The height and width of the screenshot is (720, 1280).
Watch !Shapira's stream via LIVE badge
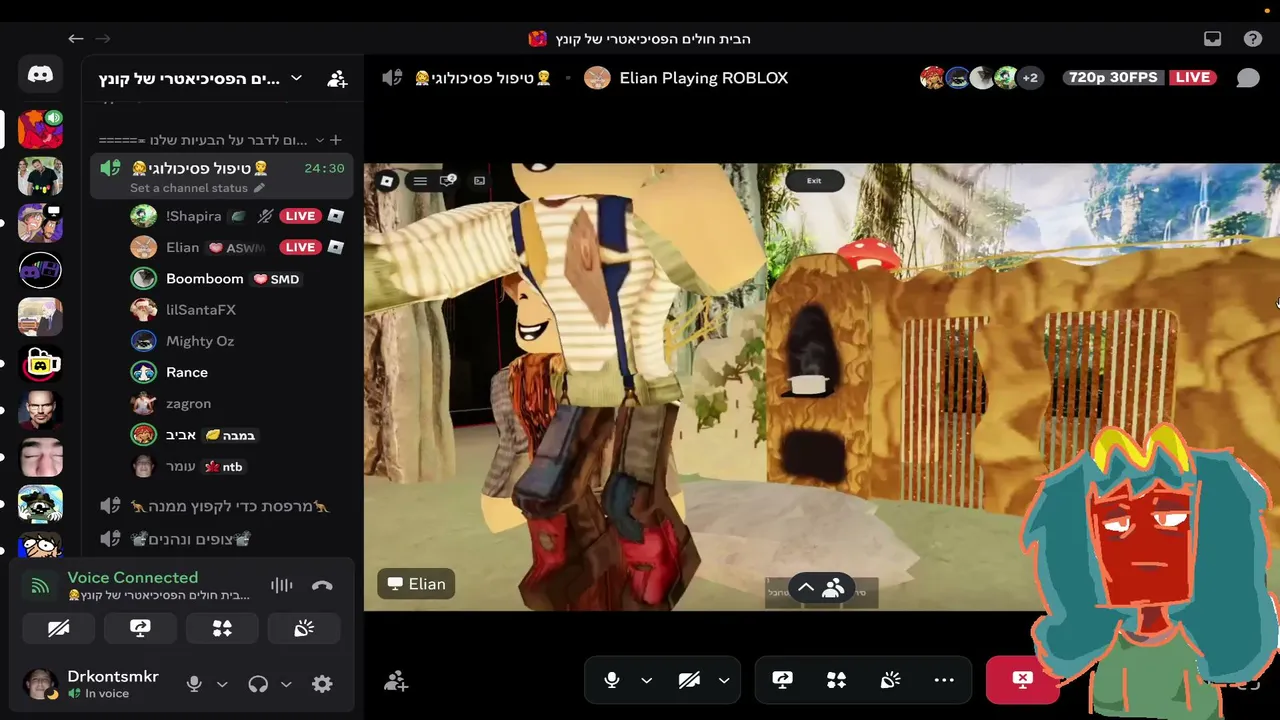click(x=300, y=216)
